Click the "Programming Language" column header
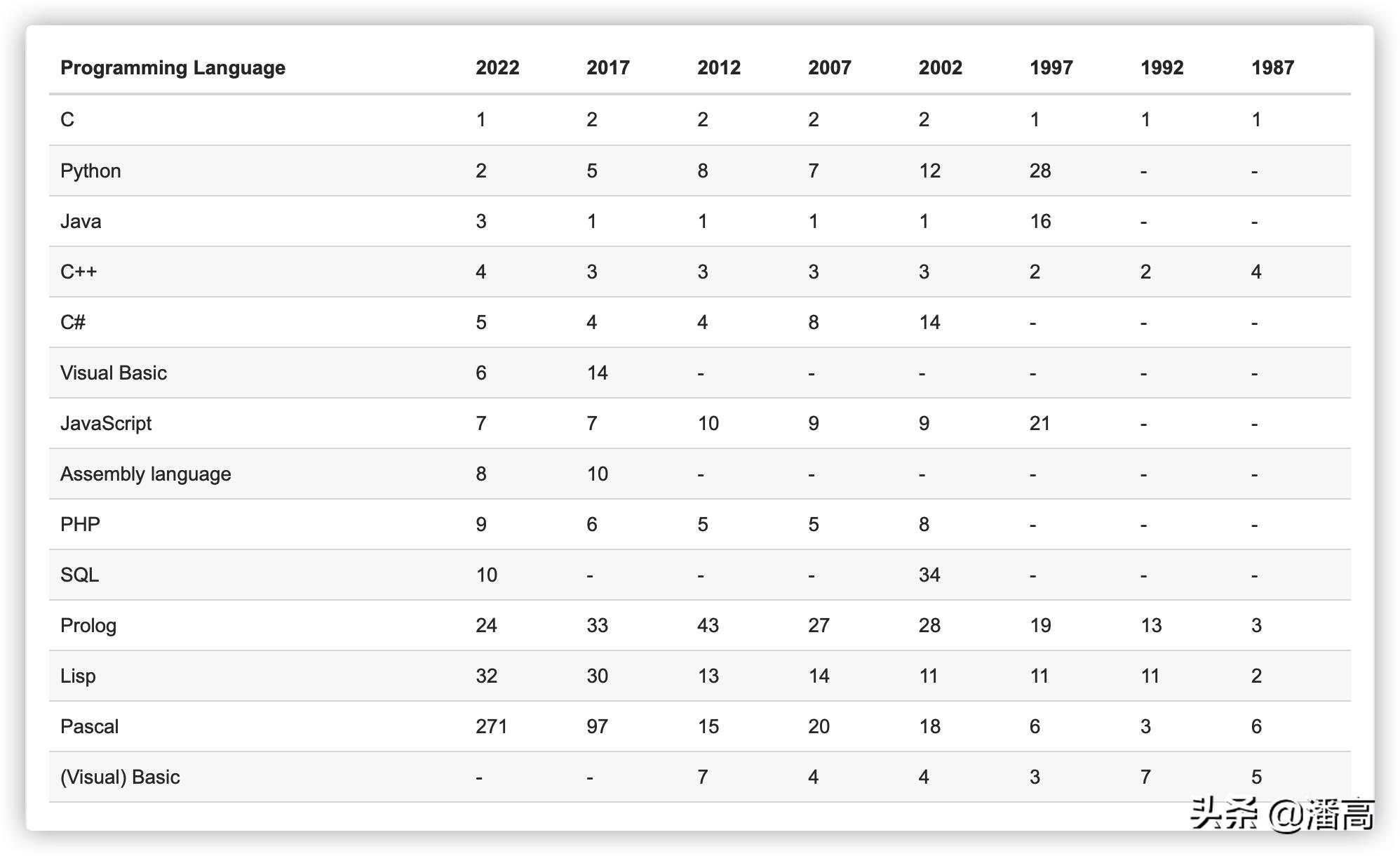This screenshot has height=856, width=1400. click(x=173, y=68)
